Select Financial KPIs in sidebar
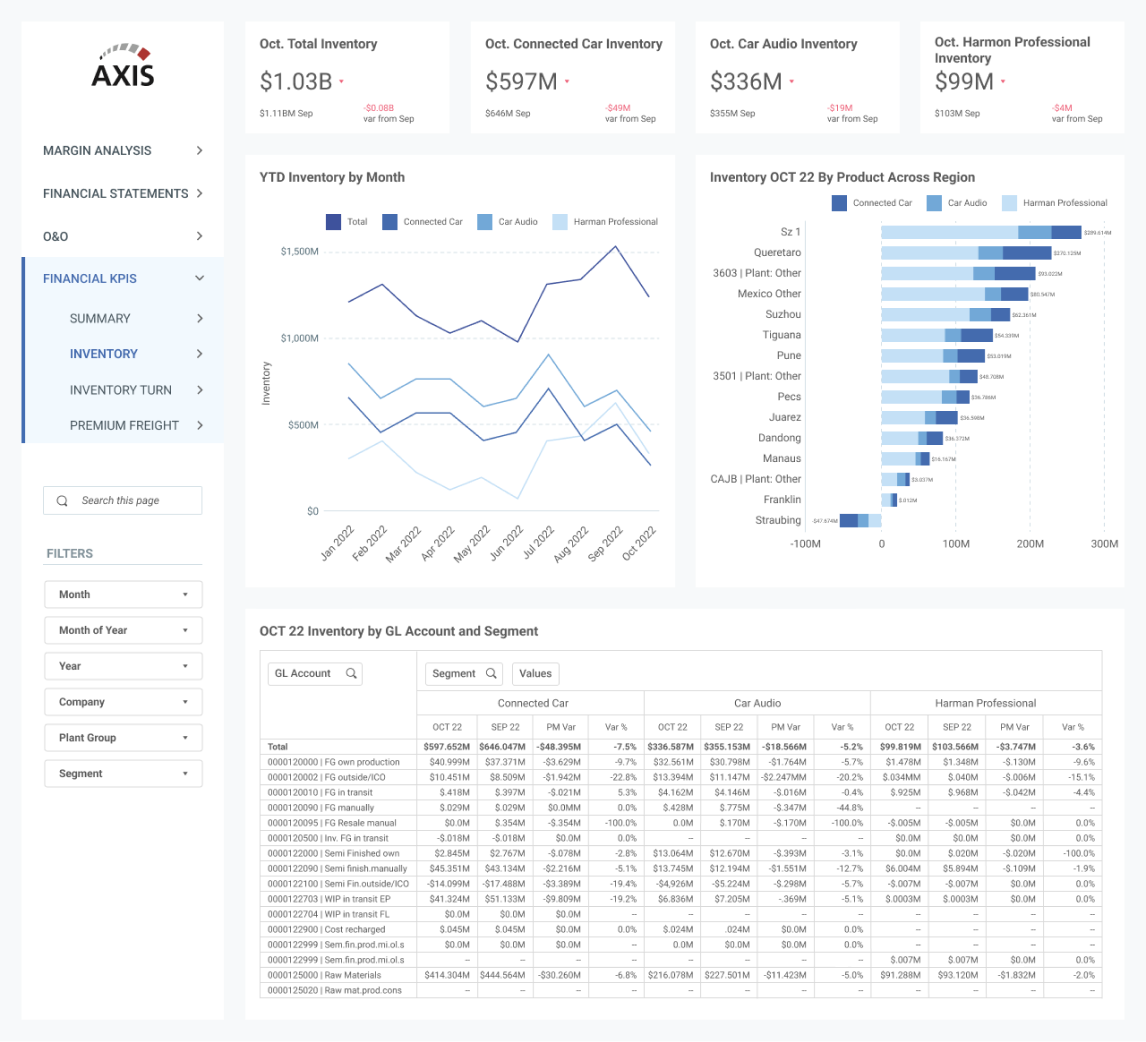Screen dimensions: 1146x1042 pyautogui.click(x=90, y=278)
